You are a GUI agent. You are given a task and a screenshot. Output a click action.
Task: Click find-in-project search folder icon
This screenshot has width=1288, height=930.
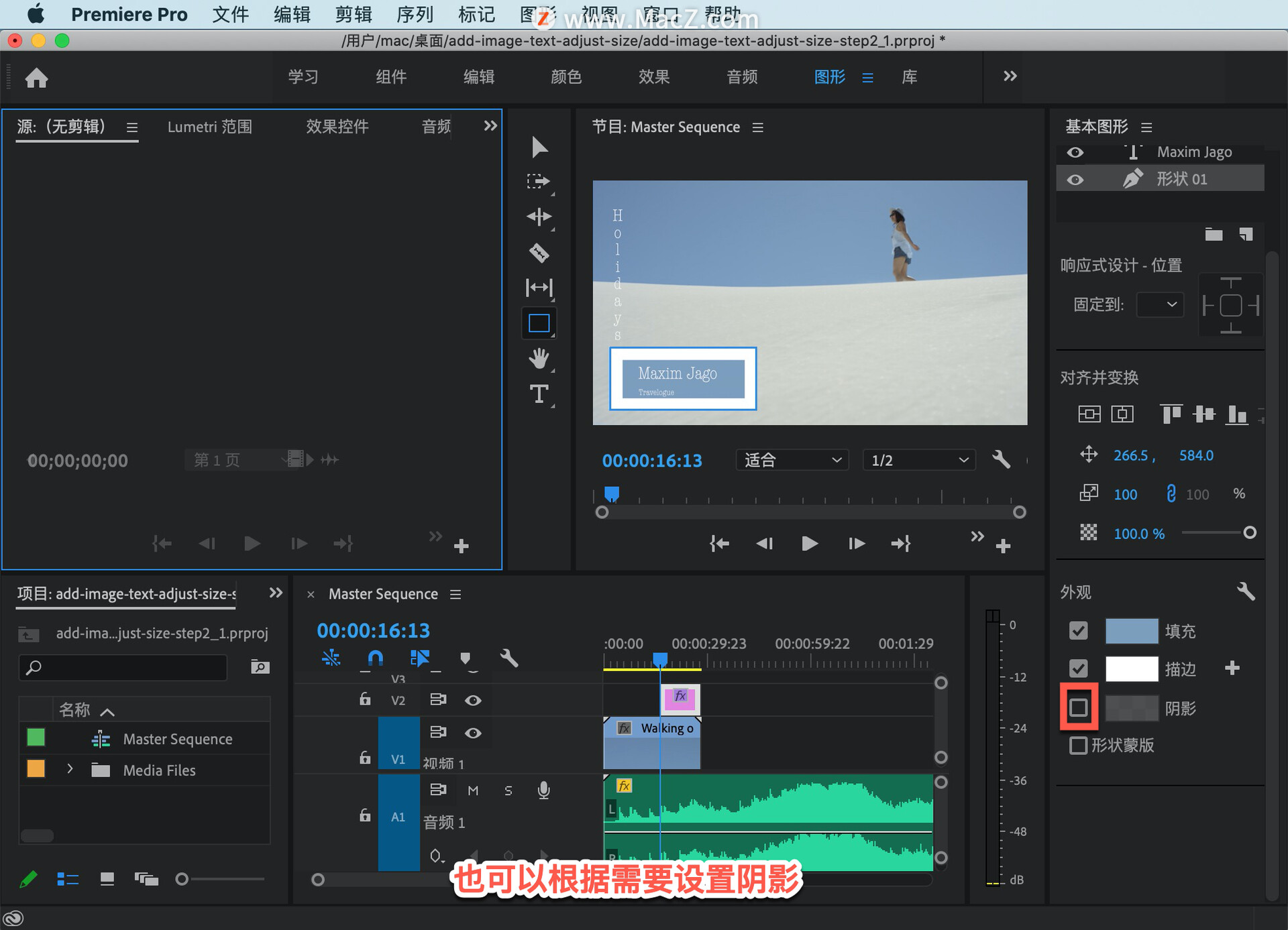pos(260,666)
